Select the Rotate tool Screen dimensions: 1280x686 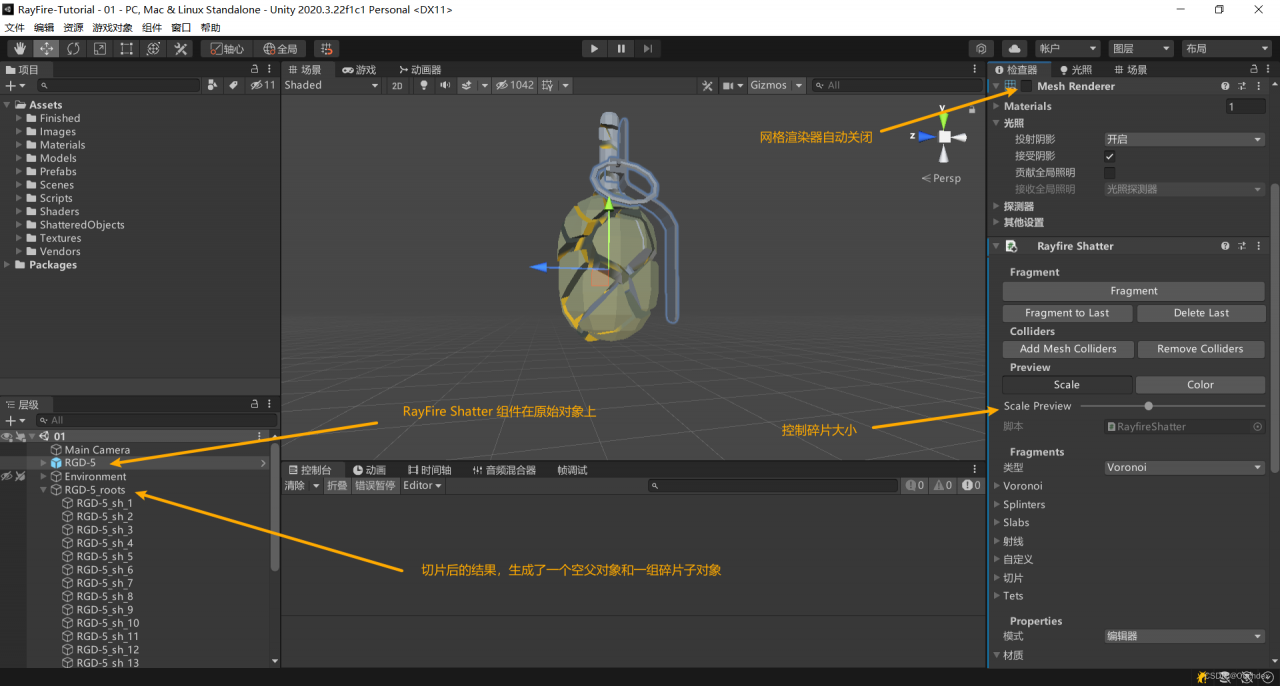(x=73, y=48)
